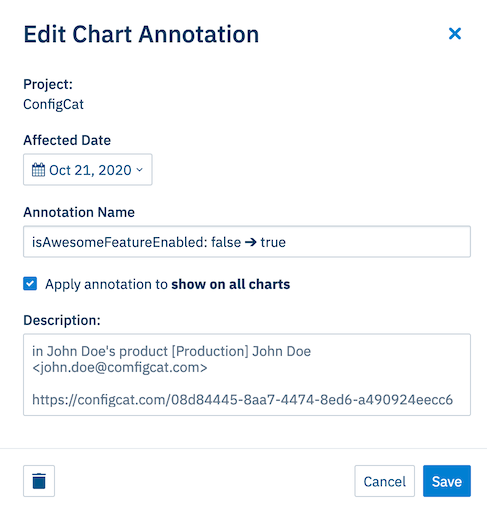Screen dimensions: 487x509
Task: Uncheck the show on all charts checkbox
Action: (30, 284)
